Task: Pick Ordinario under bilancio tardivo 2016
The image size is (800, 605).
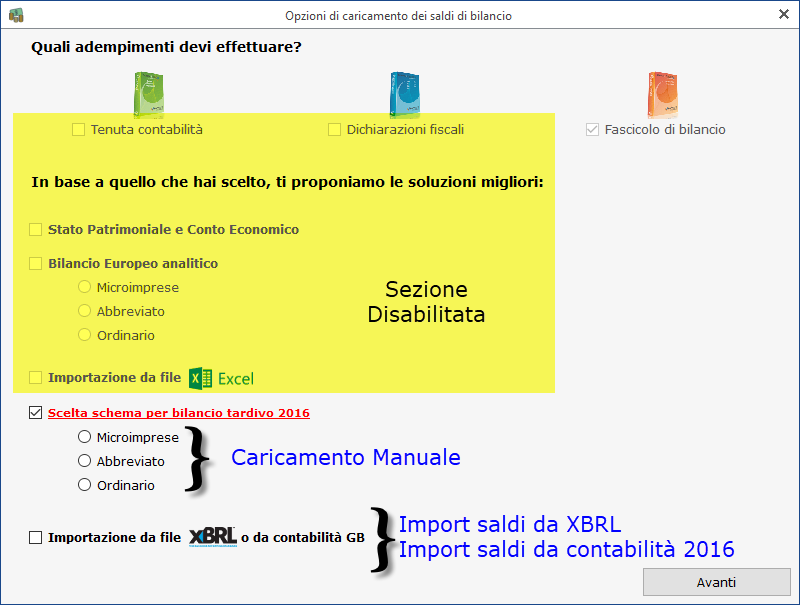Action: (x=85, y=485)
